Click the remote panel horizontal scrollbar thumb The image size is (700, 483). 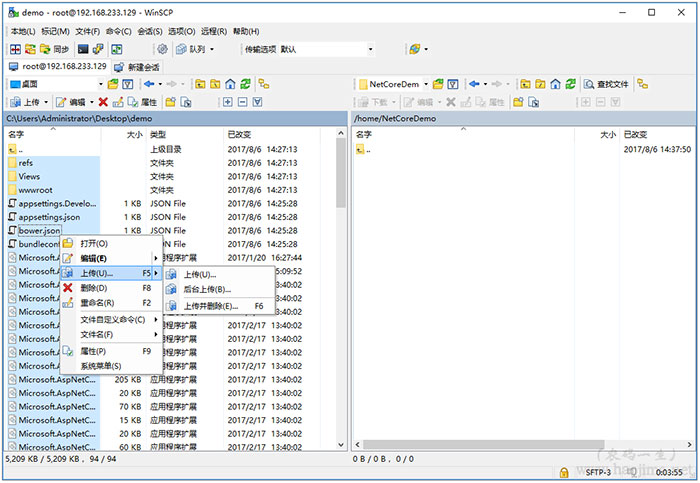[483, 445]
